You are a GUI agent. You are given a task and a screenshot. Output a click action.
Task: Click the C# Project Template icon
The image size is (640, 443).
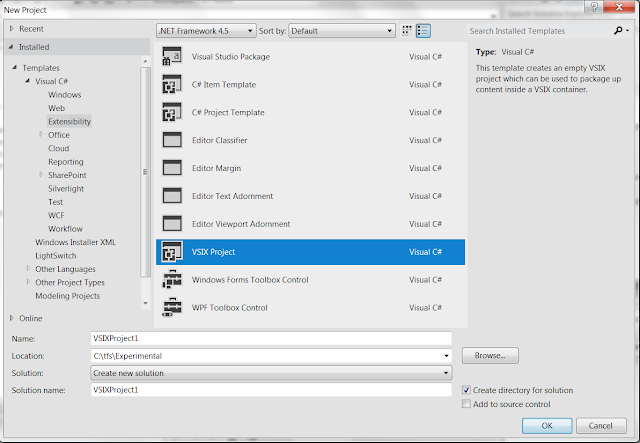(172, 112)
